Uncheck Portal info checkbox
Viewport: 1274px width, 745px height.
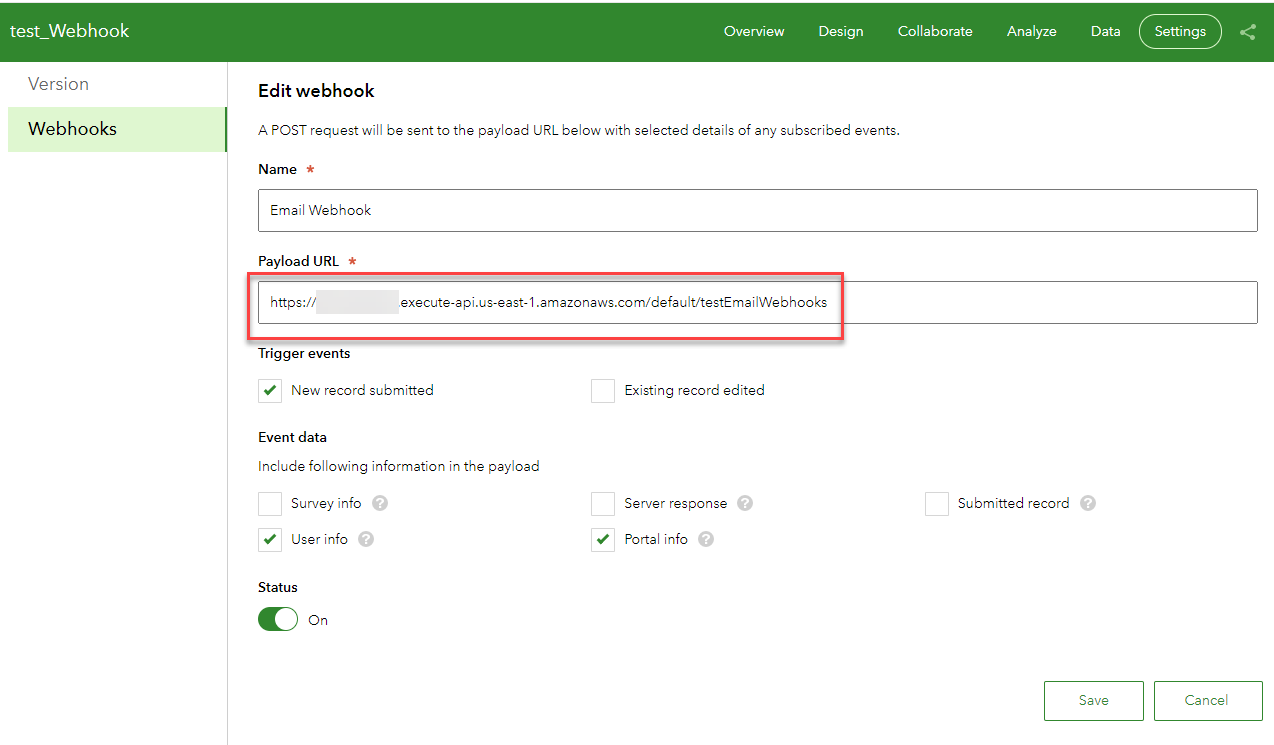pos(603,539)
